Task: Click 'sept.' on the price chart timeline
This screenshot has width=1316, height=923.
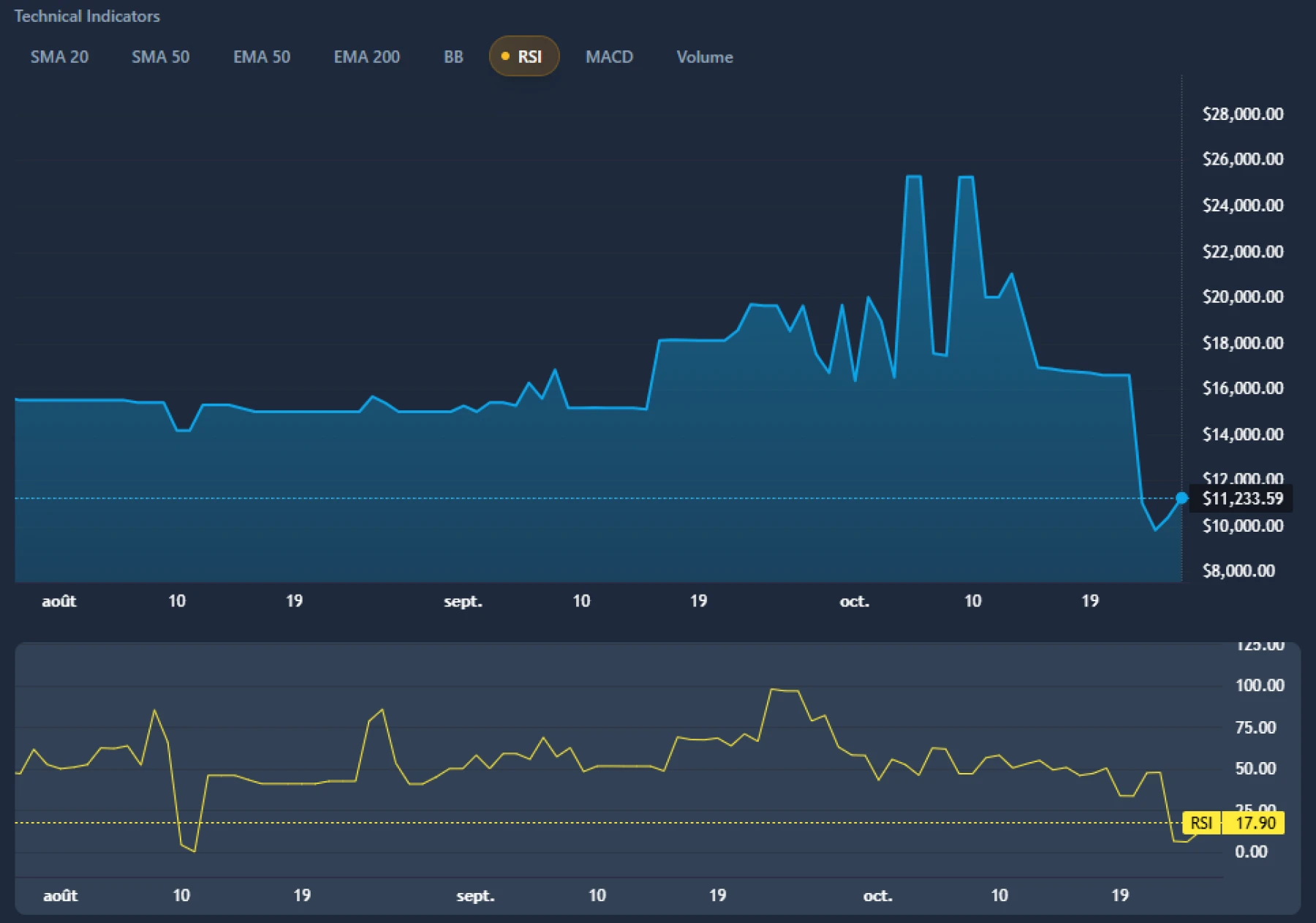Action: pyautogui.click(x=463, y=601)
